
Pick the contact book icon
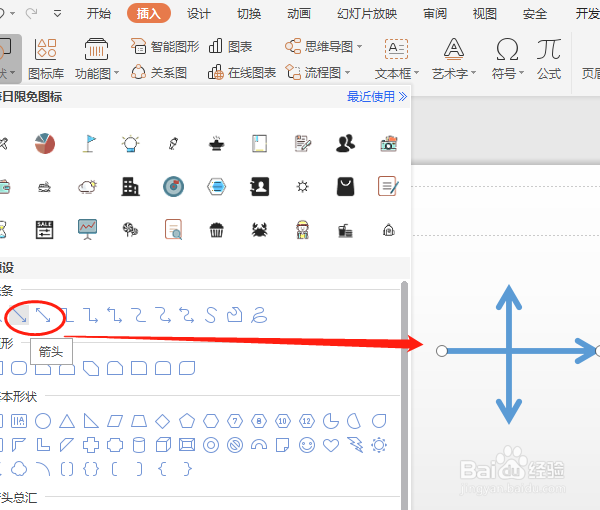pos(259,187)
